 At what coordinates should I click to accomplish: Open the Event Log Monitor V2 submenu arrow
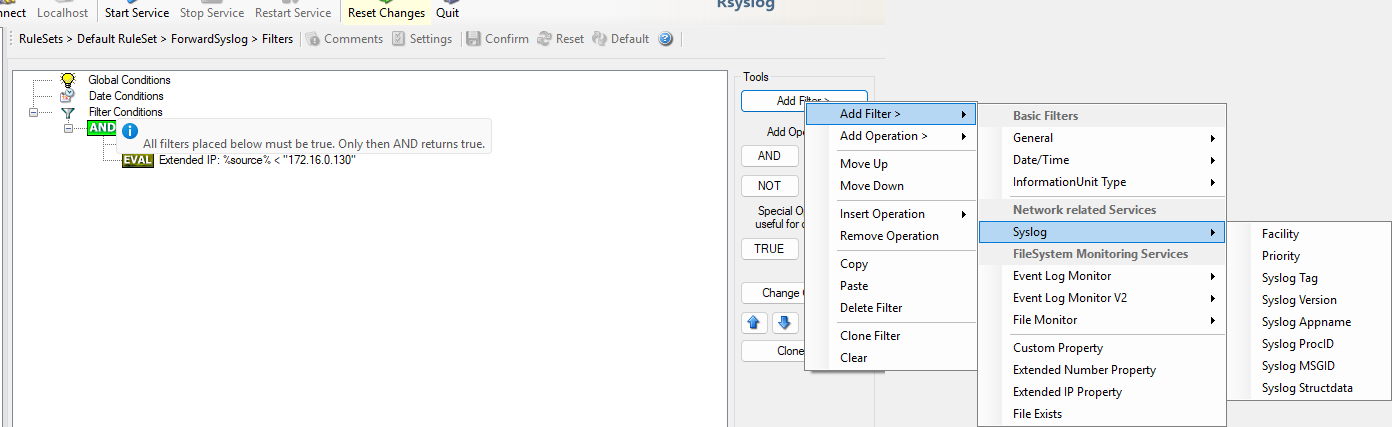[1213, 298]
